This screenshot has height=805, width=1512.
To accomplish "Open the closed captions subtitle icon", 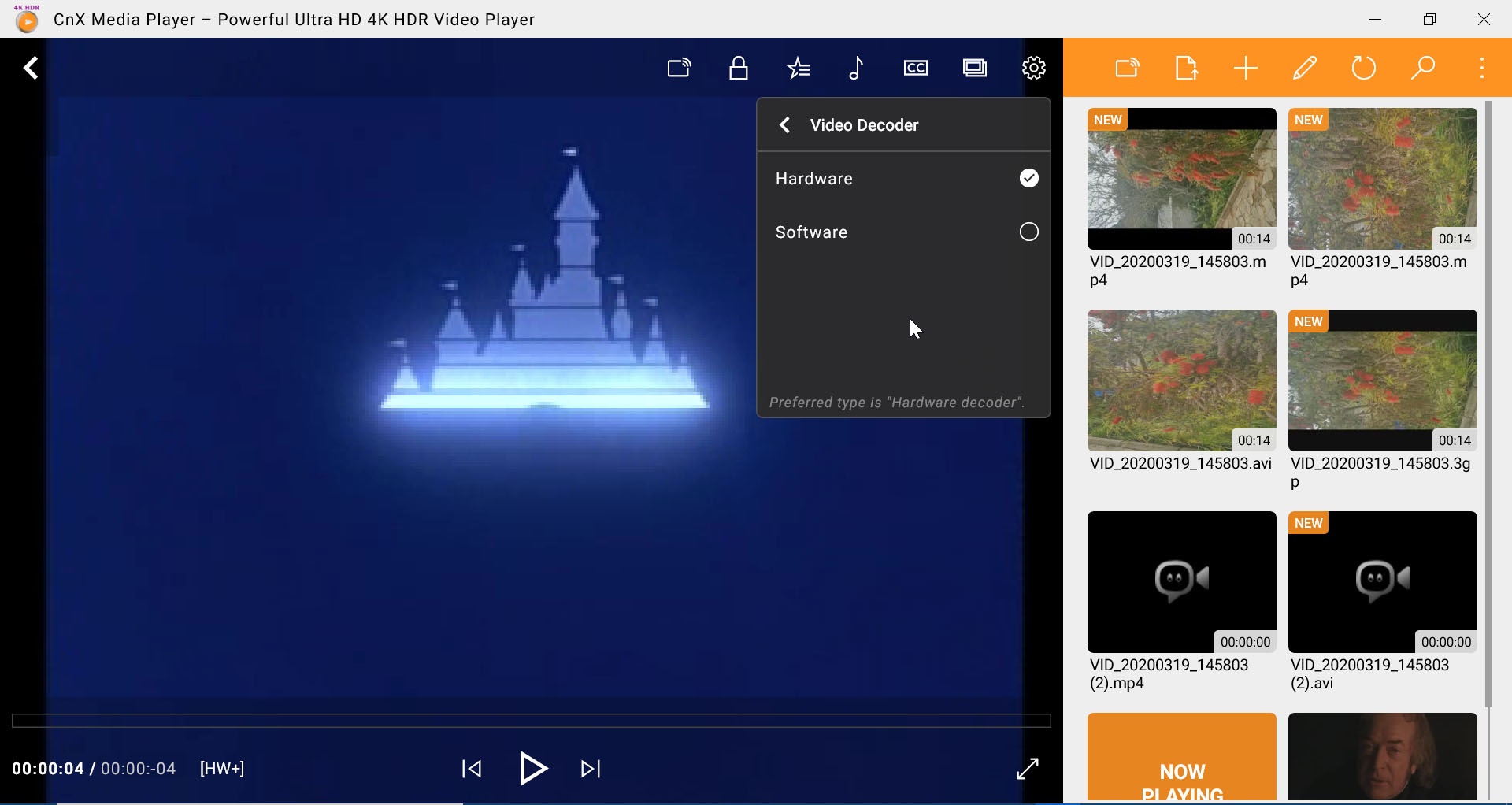I will tap(917, 69).
